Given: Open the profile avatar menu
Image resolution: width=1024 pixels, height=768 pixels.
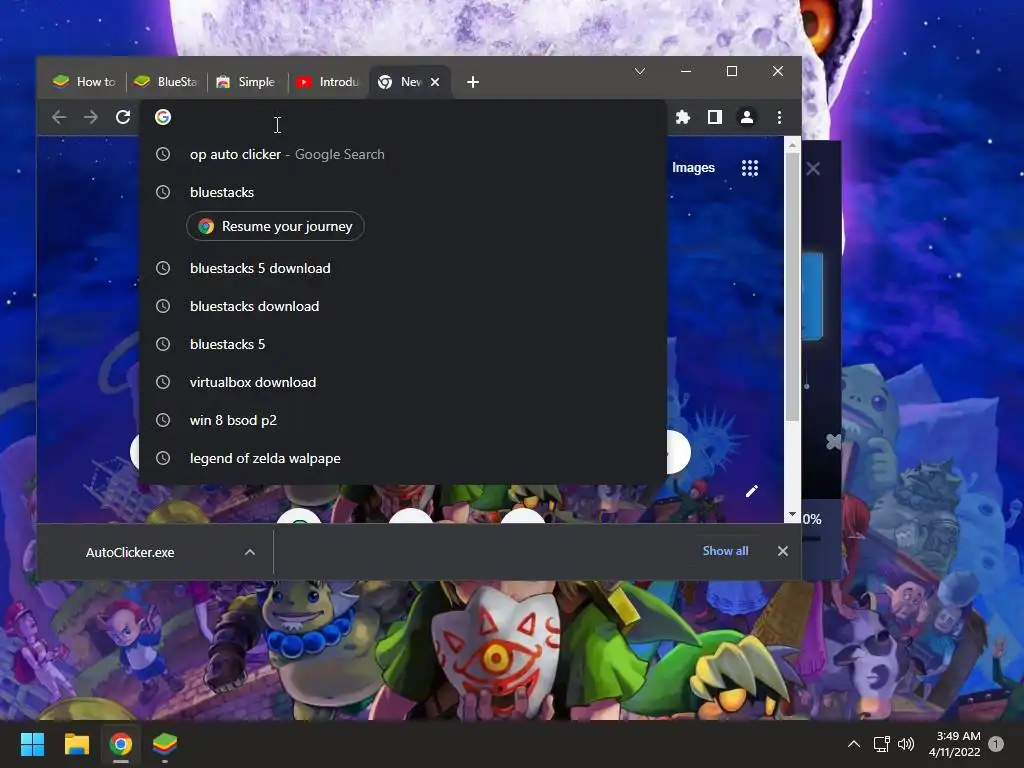Looking at the screenshot, I should (x=746, y=117).
